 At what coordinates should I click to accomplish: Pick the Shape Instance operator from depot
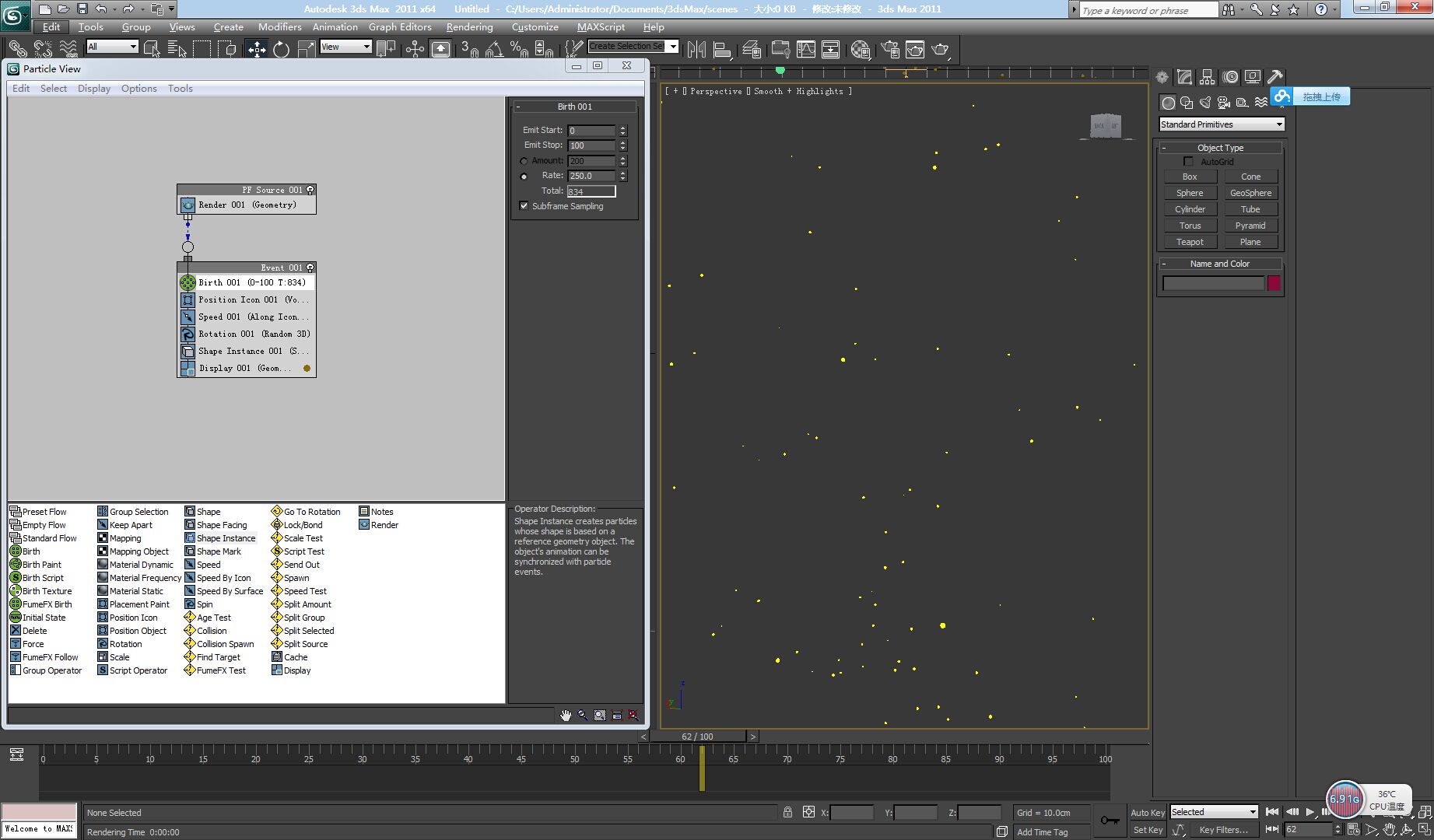pyautogui.click(x=226, y=538)
